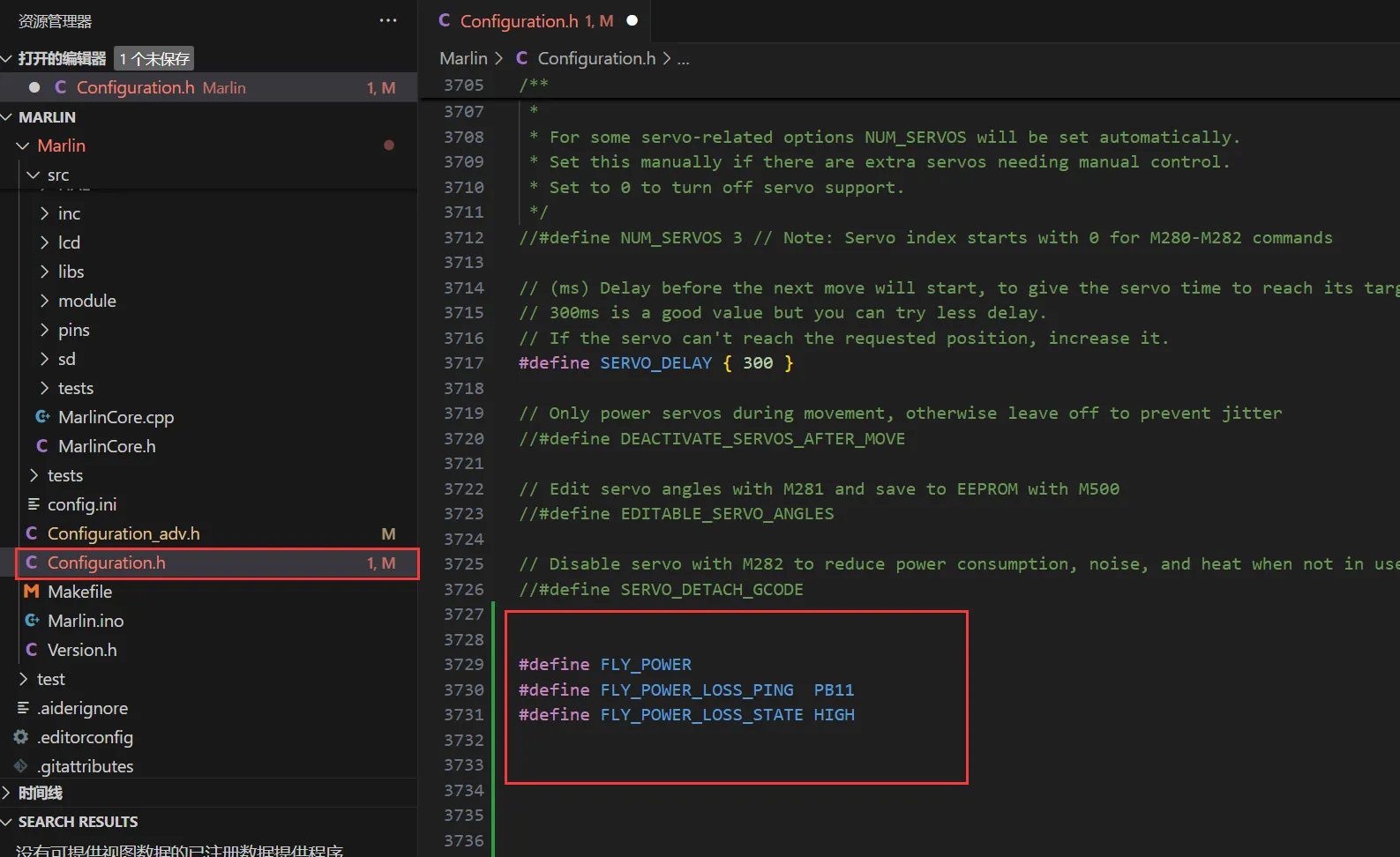Viewport: 1400px width, 857px height.
Task: Click the breadcrumb ellipsis symbol segment
Action: click(683, 59)
